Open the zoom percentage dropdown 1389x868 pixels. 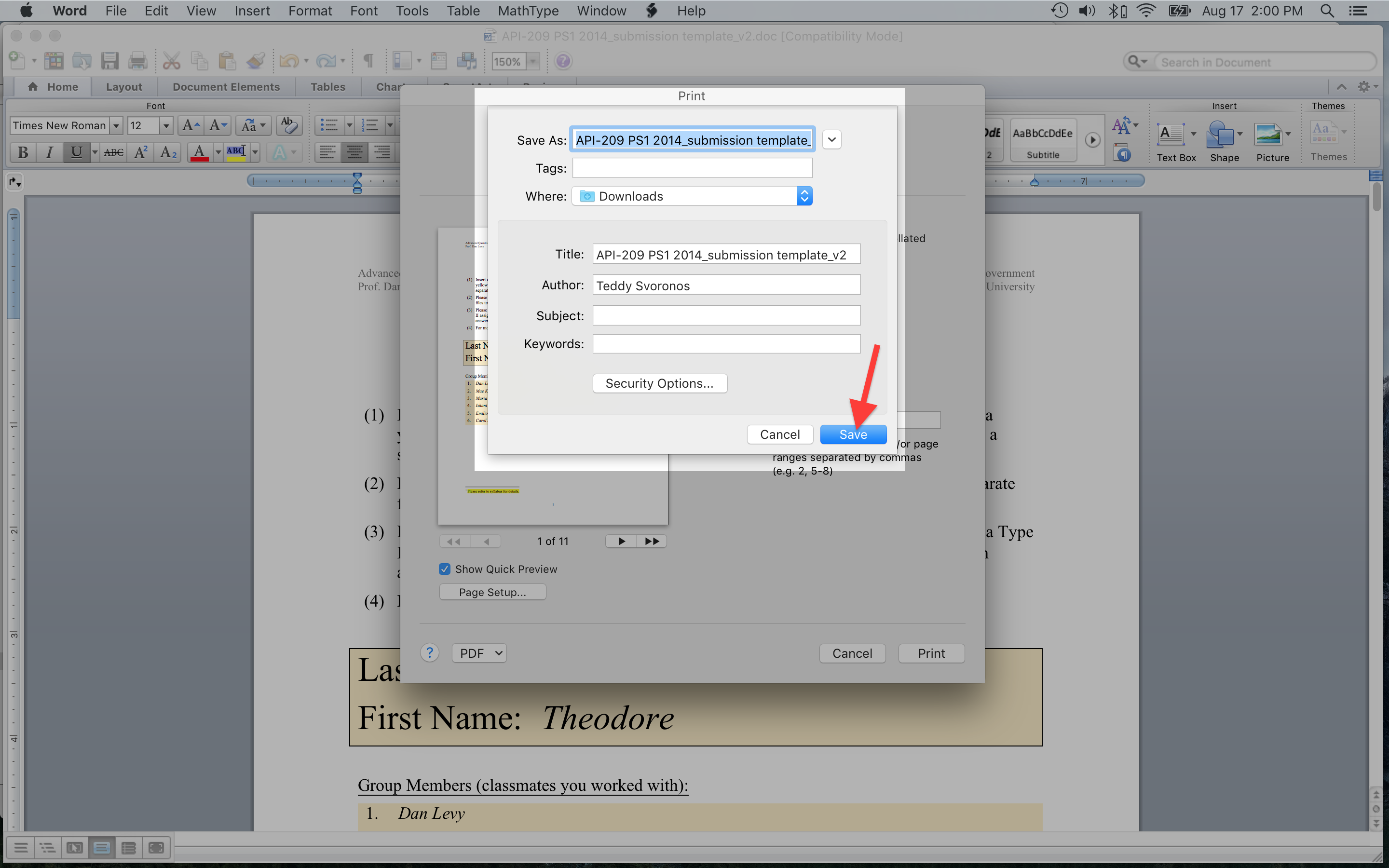coord(533,61)
